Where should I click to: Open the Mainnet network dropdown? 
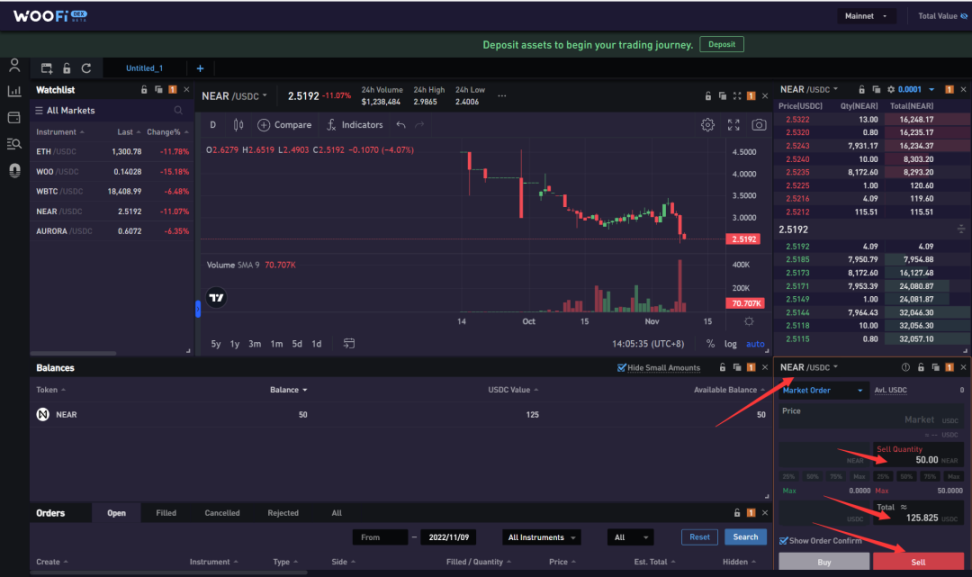(866, 16)
